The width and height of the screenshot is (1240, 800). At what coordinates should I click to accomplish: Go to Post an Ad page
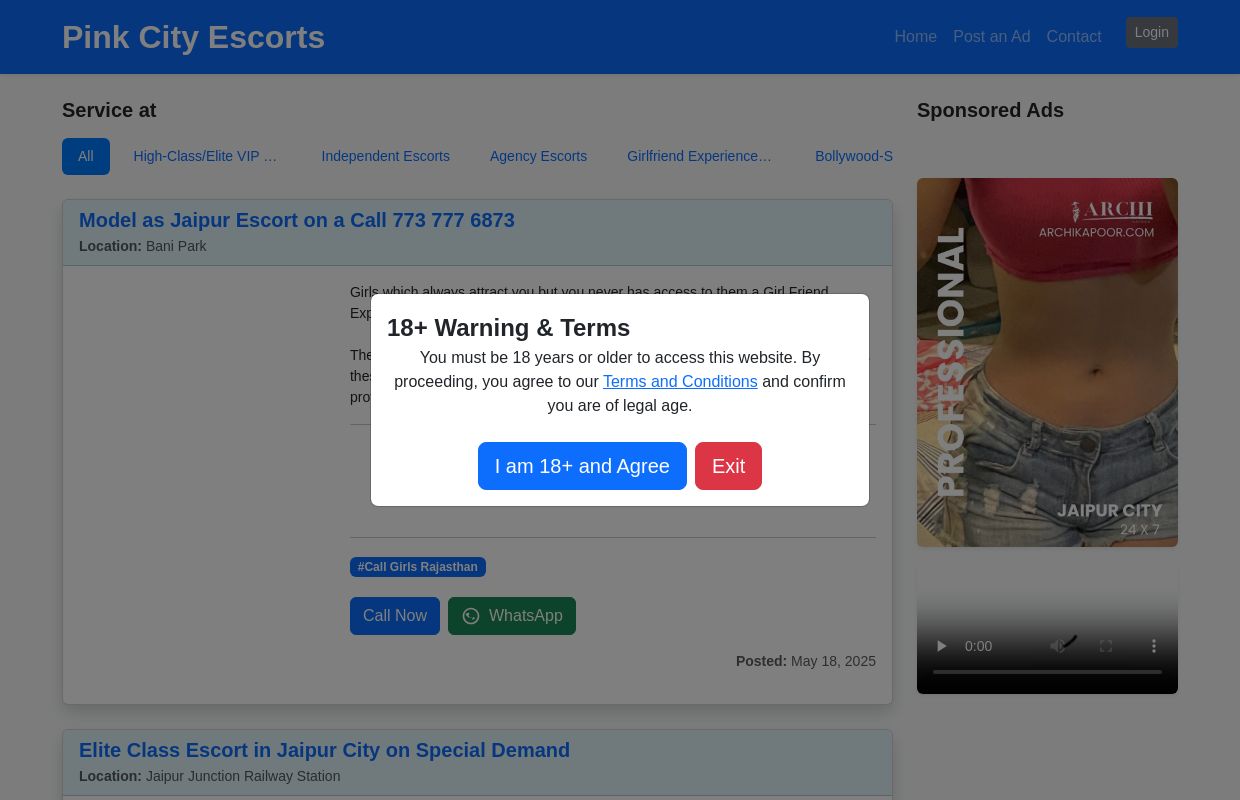pos(991,37)
